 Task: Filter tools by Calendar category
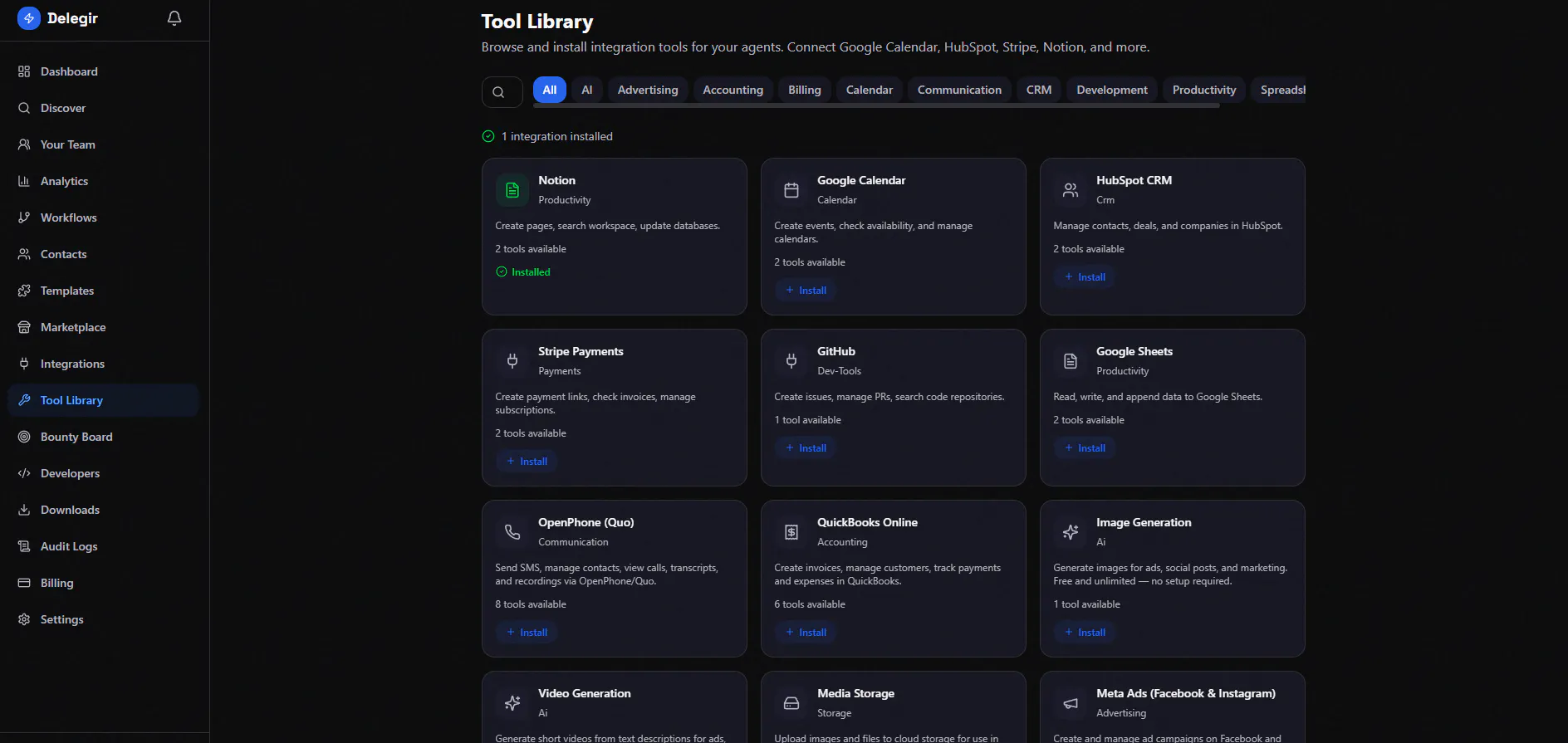coord(870,90)
